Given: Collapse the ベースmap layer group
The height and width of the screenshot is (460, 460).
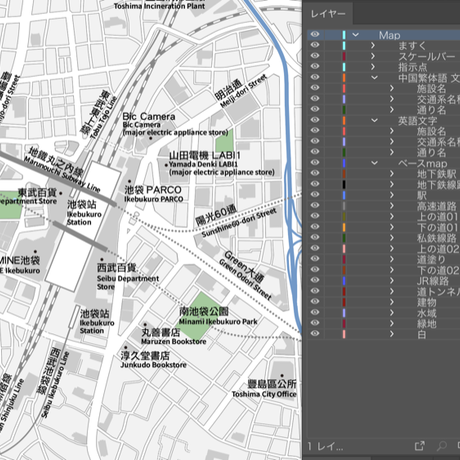Looking at the screenshot, I should pyautogui.click(x=374, y=163).
